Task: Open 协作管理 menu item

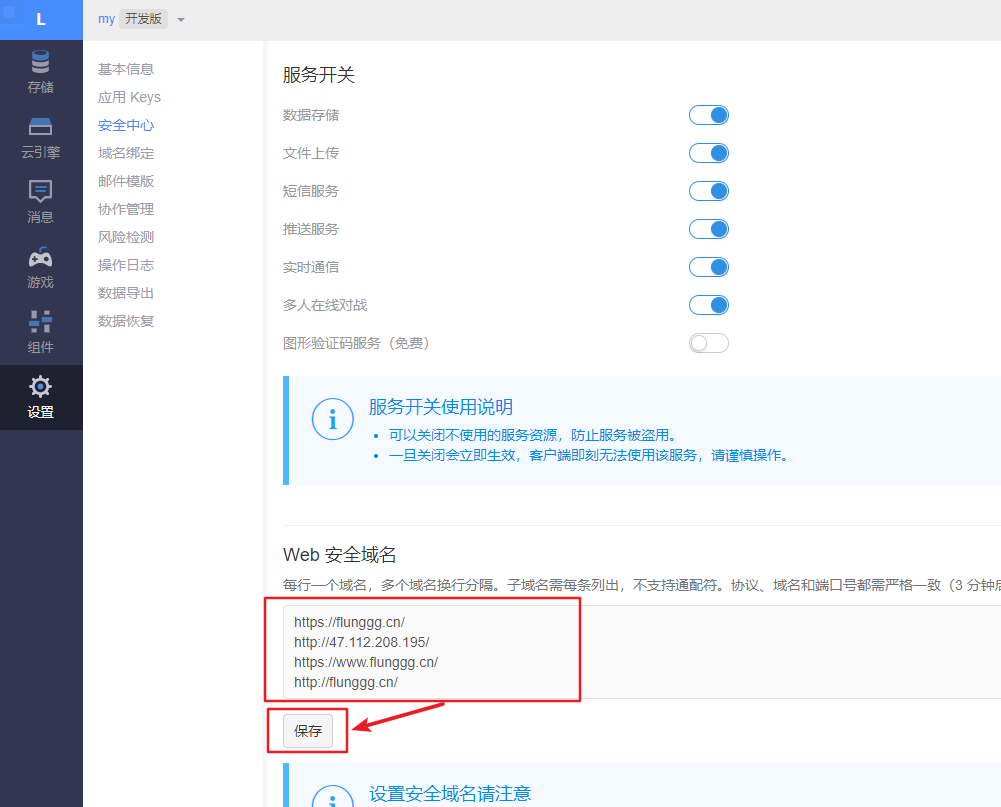Action: click(x=126, y=209)
